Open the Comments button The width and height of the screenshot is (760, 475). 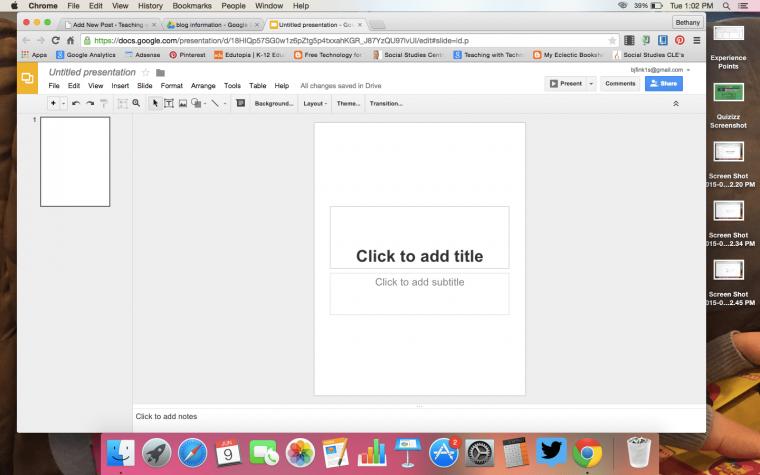coord(620,84)
